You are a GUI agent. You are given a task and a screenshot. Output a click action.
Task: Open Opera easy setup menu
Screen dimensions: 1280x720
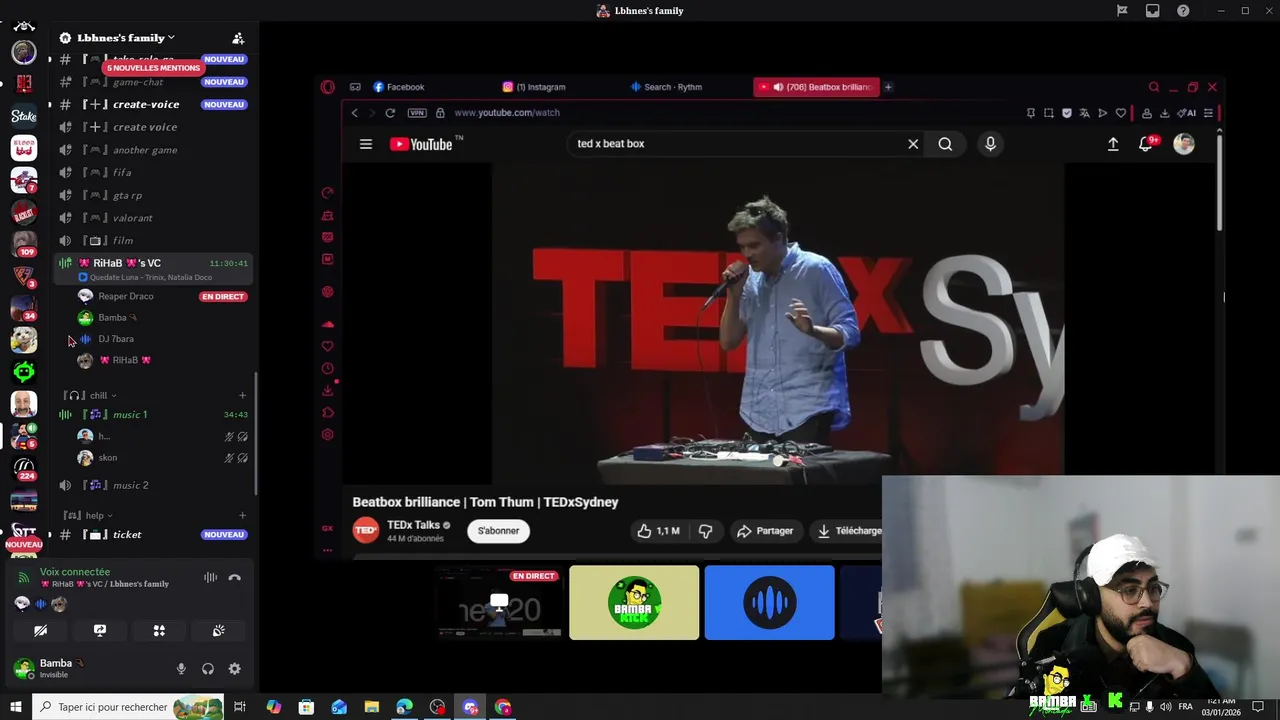[x=1209, y=113]
